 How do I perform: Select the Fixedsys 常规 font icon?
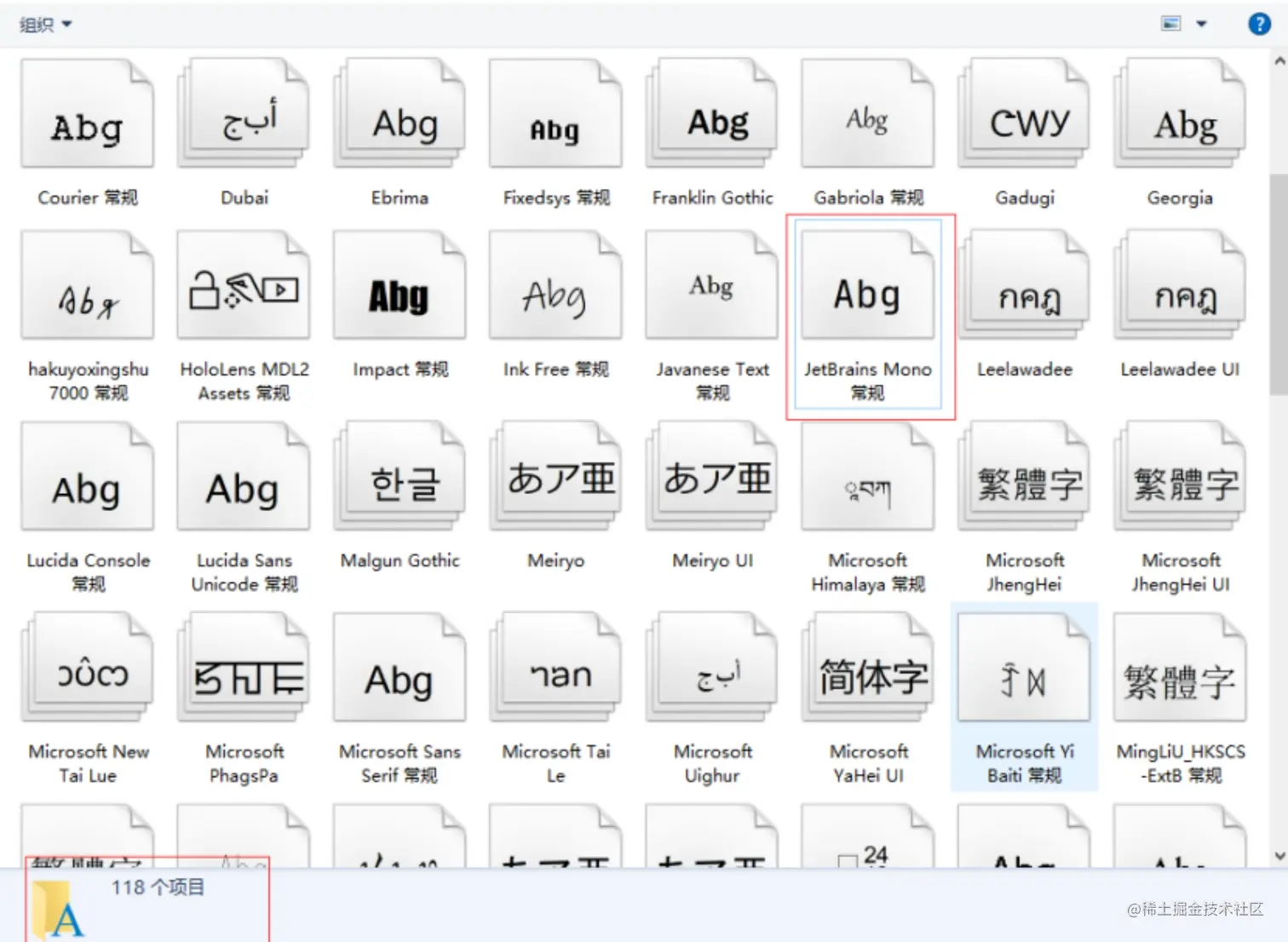pos(555,113)
